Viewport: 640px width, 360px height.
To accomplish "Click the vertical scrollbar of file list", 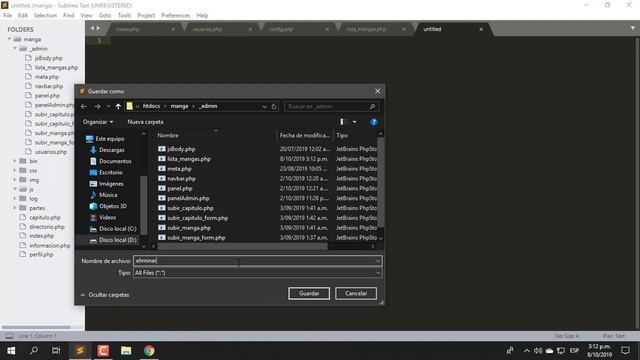I will [x=380, y=182].
